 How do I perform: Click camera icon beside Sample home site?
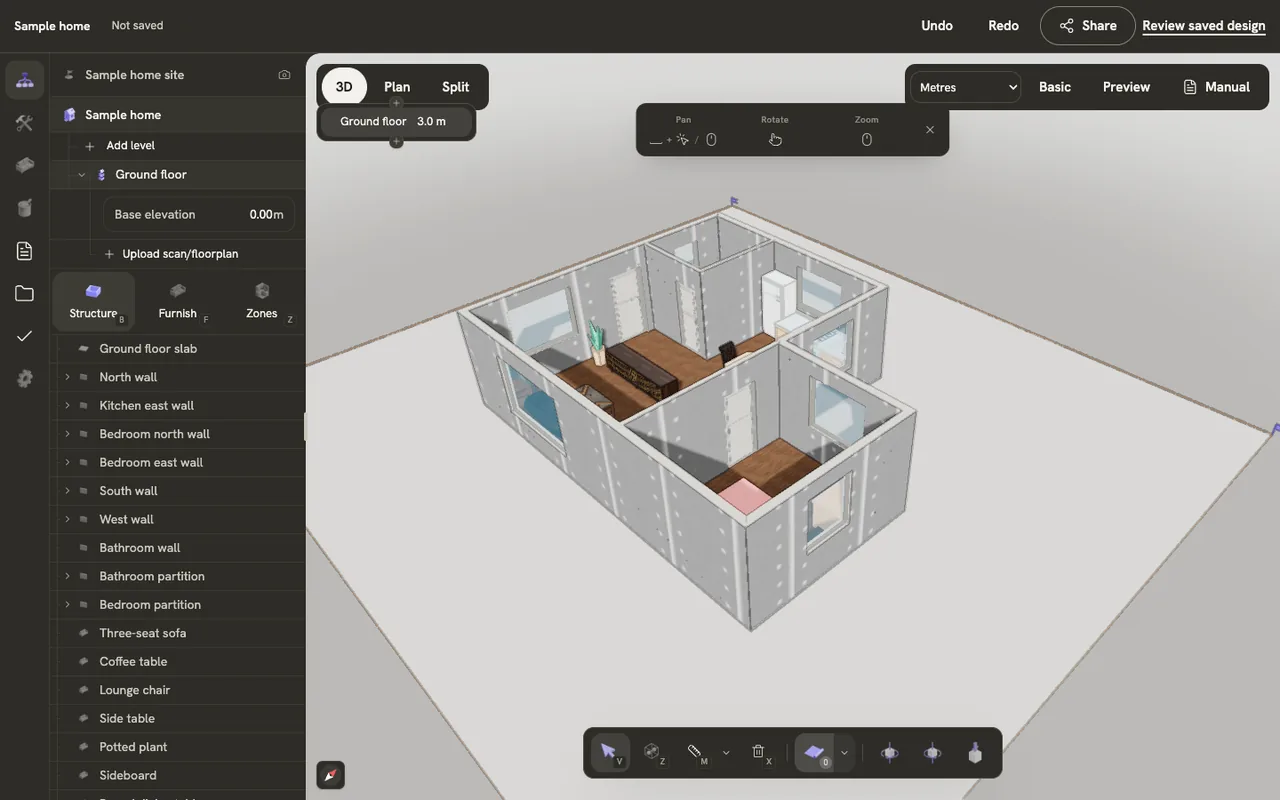[285, 75]
